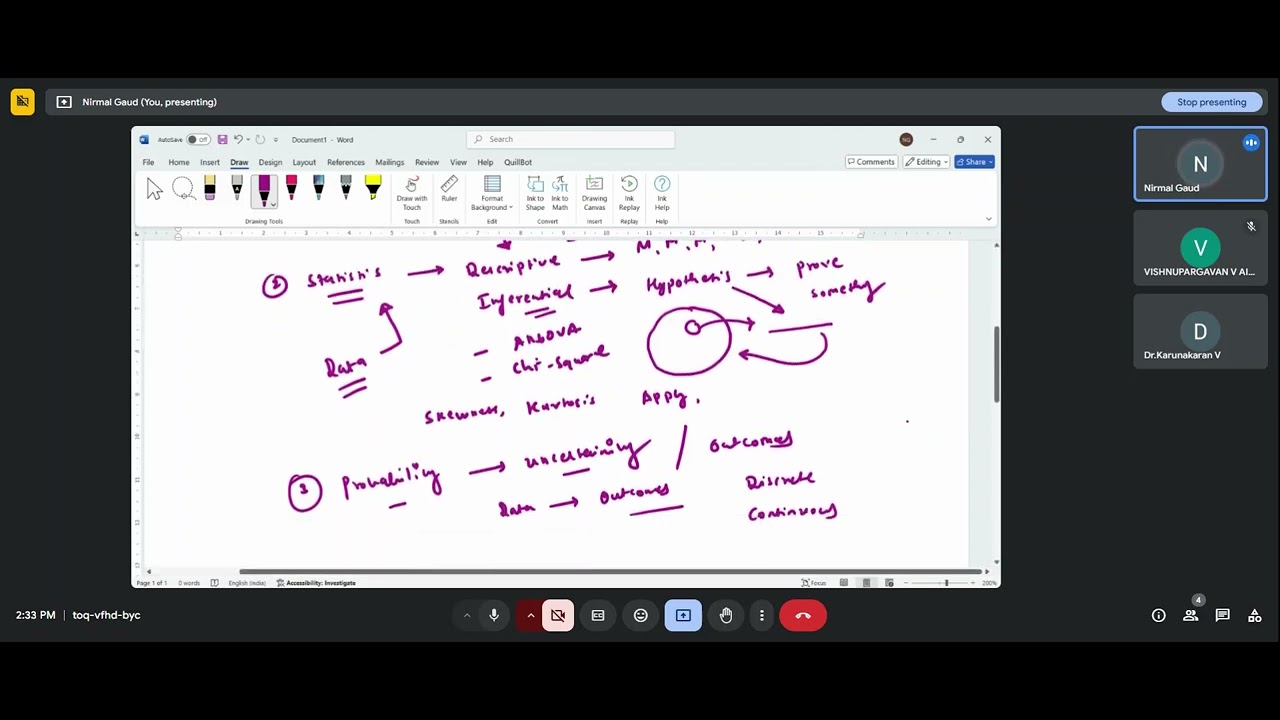The height and width of the screenshot is (720, 1280).
Task: Click the Word Search box
Action: point(570,139)
